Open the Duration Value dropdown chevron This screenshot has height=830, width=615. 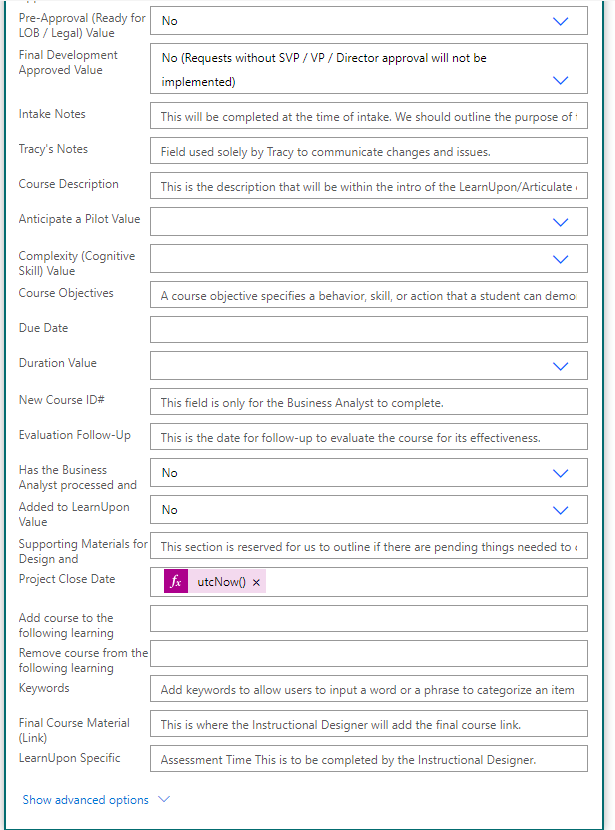(x=560, y=366)
